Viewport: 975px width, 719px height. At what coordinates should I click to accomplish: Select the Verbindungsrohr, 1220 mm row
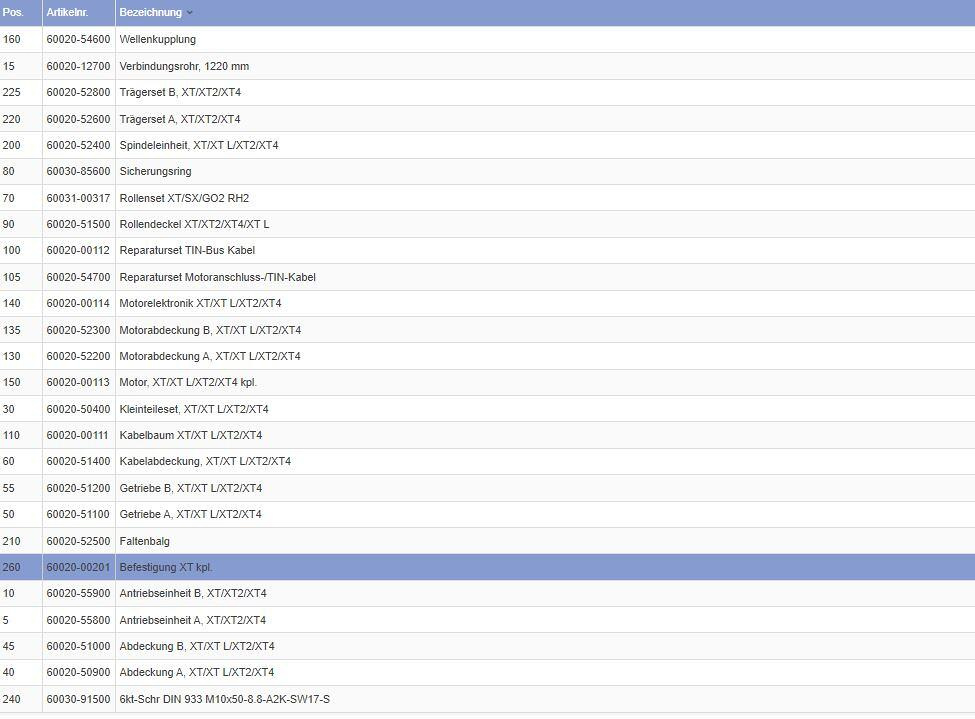[x=184, y=66]
